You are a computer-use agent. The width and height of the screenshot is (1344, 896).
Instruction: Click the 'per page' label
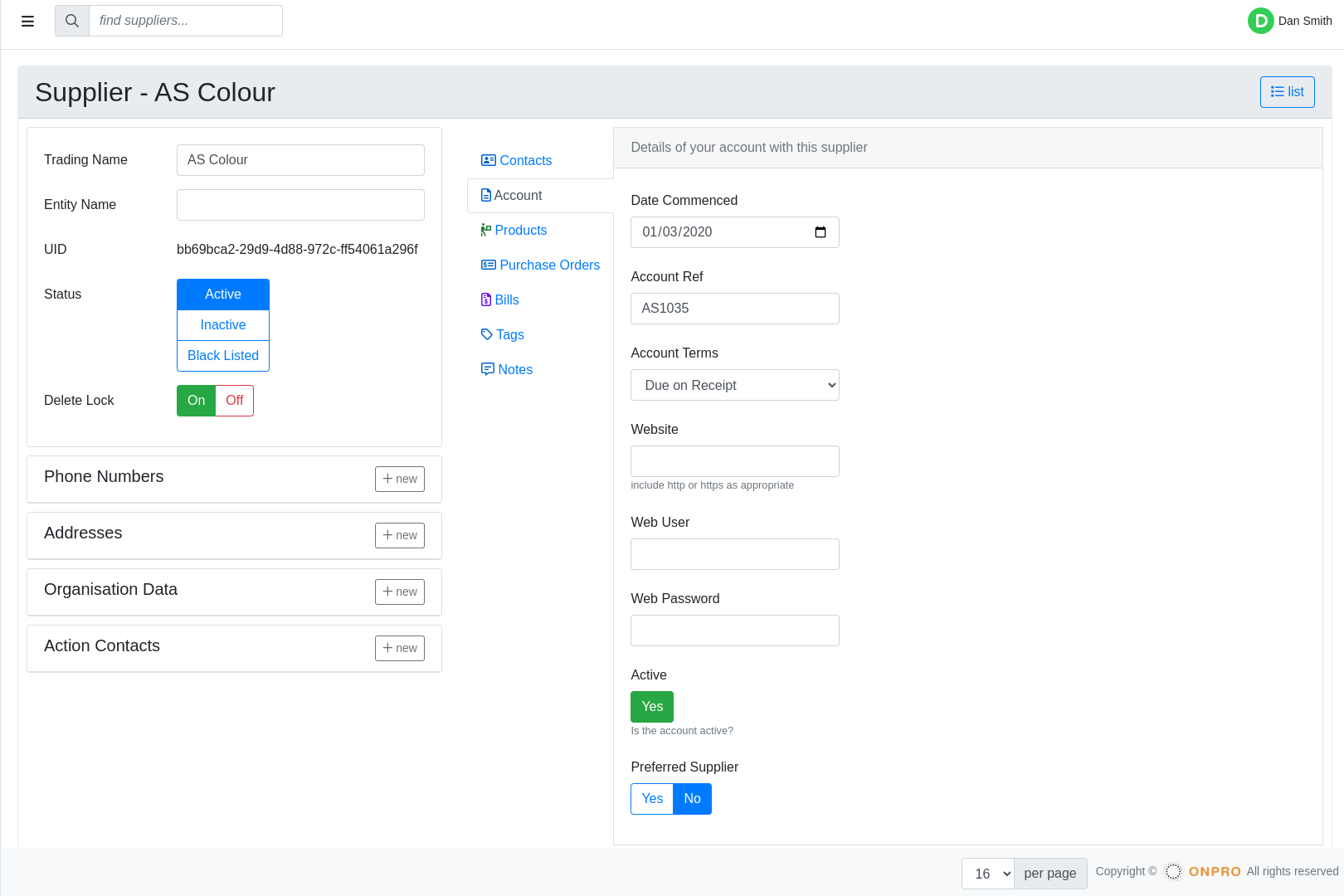1050,874
